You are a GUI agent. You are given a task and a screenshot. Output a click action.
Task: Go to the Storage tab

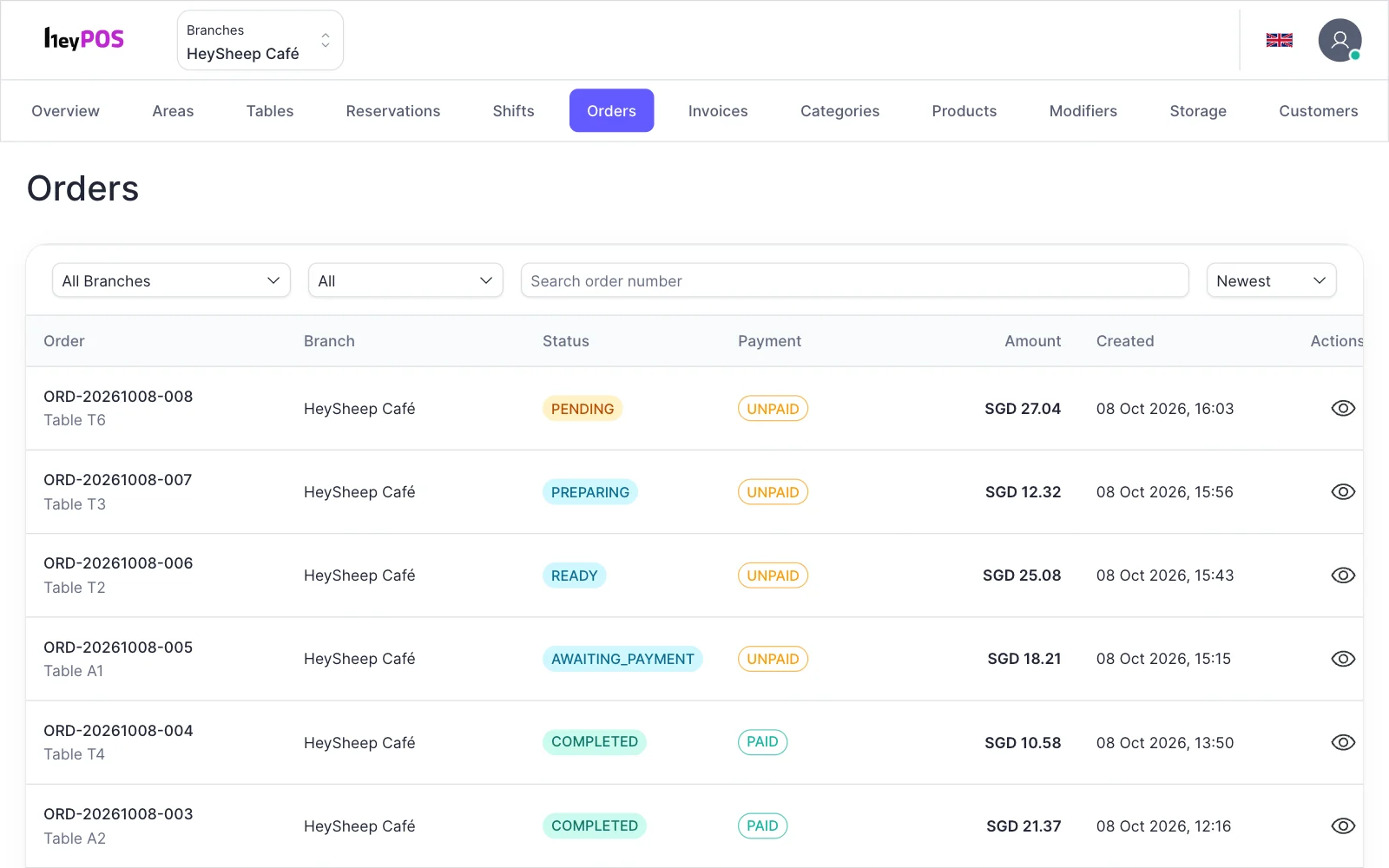tap(1198, 111)
